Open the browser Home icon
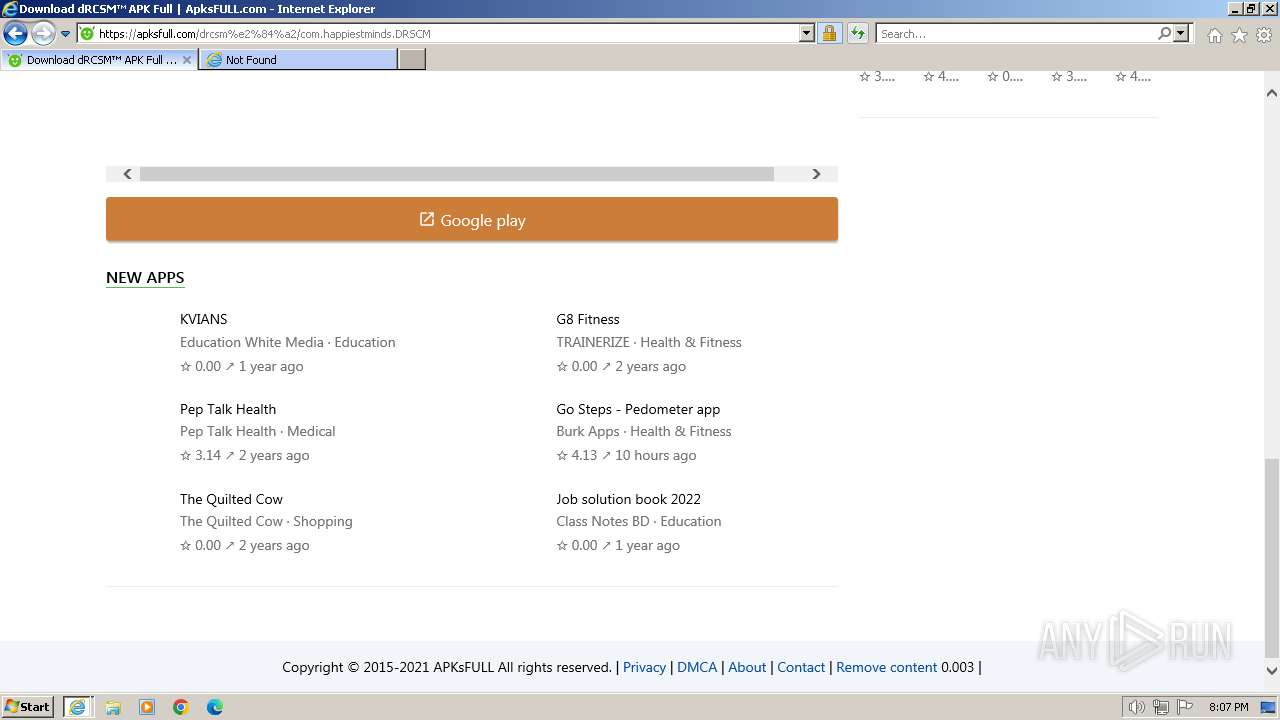The height and width of the screenshot is (720, 1280). click(1214, 35)
